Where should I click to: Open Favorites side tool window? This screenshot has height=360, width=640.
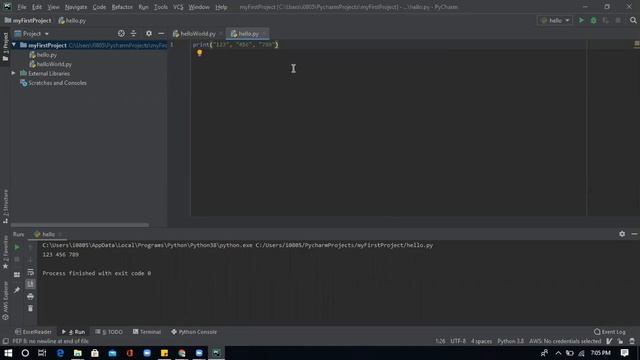tap(5, 252)
